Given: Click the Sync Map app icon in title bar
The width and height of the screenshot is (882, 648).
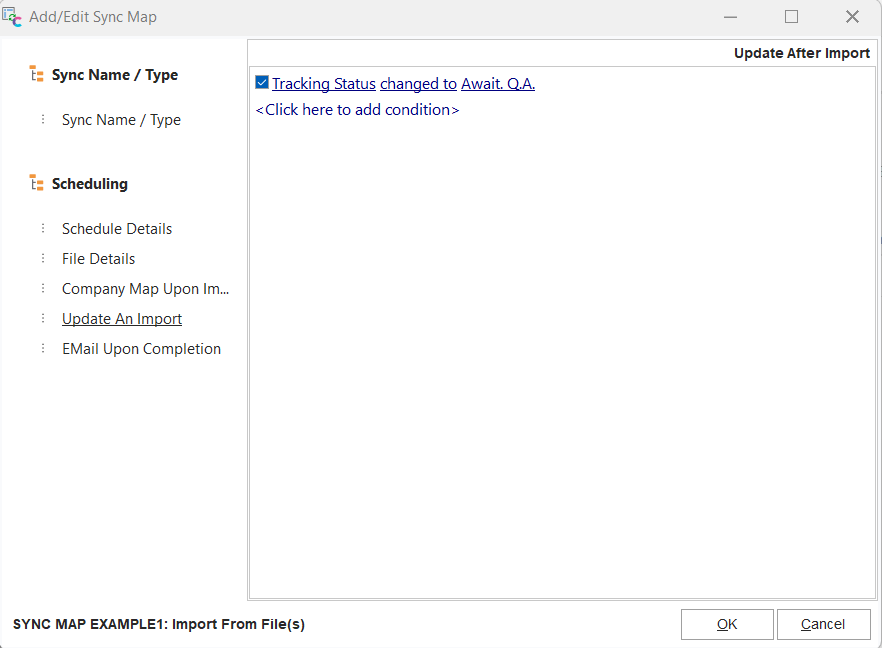Looking at the screenshot, I should pos(12,17).
